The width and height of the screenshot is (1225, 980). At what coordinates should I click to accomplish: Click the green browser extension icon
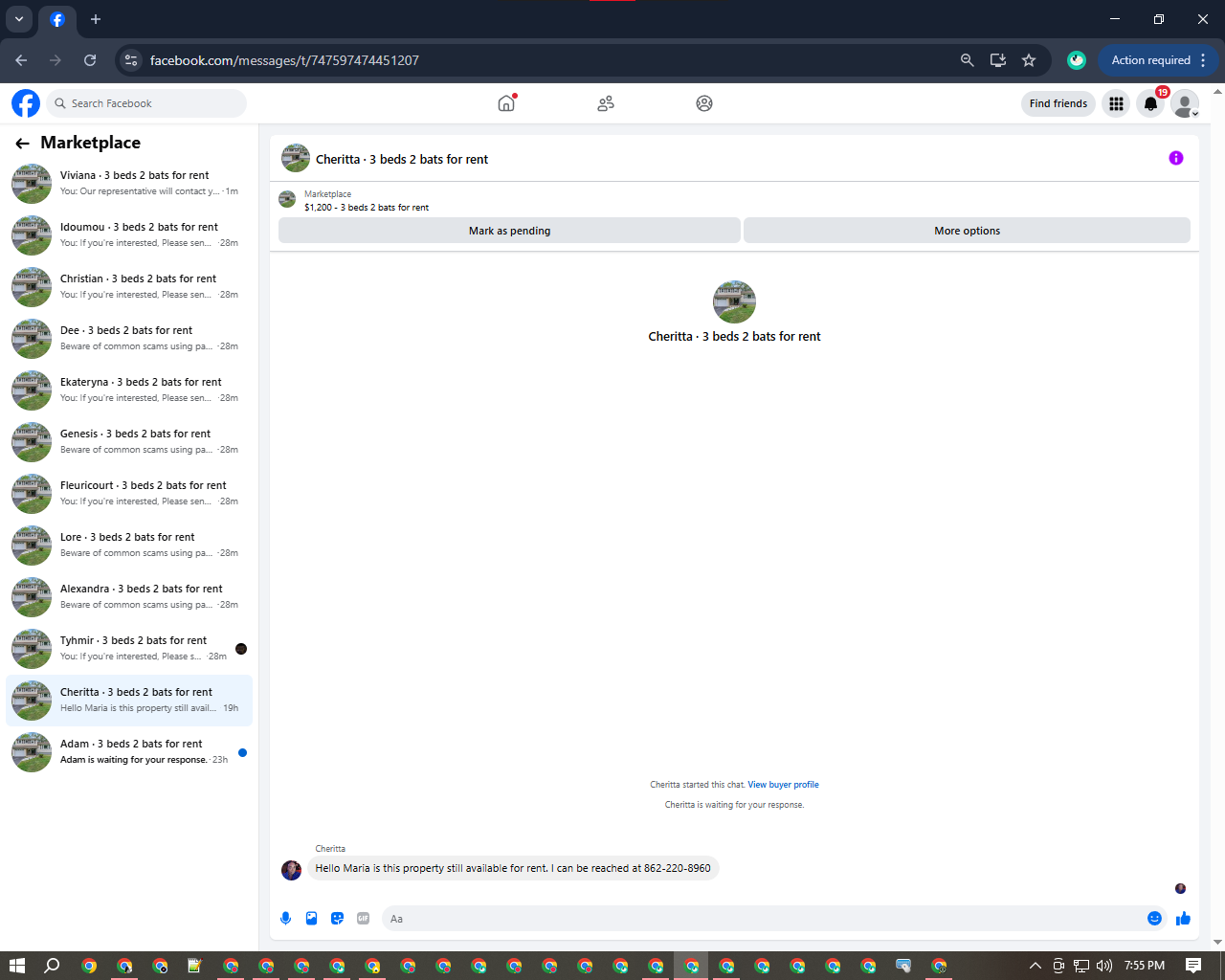tap(1077, 60)
